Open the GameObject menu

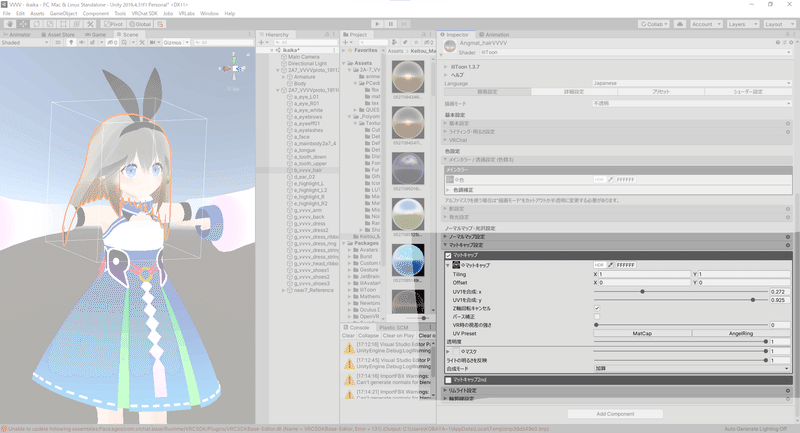pos(64,13)
